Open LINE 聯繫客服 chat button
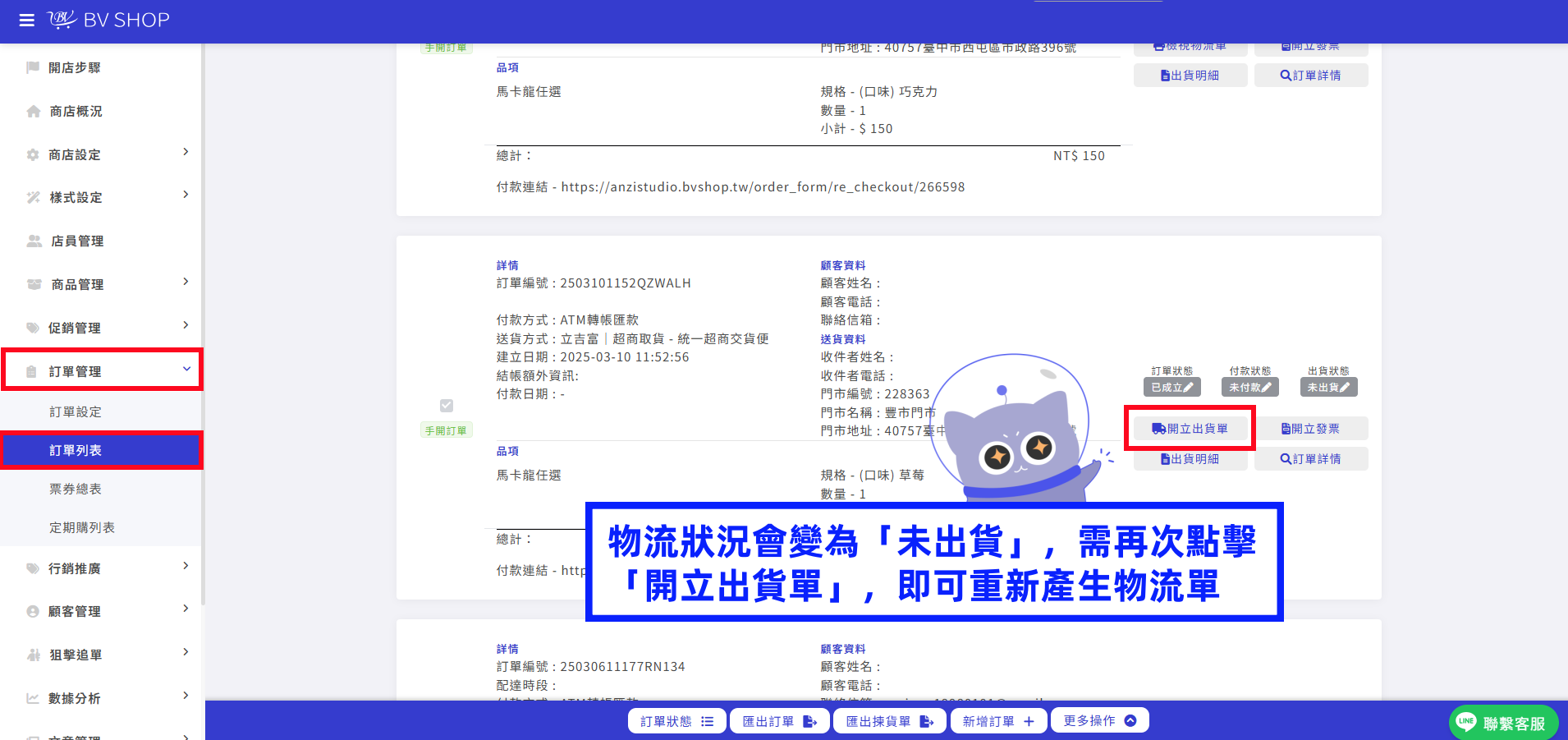Screen dimensions: 1568x740 point(1503,723)
